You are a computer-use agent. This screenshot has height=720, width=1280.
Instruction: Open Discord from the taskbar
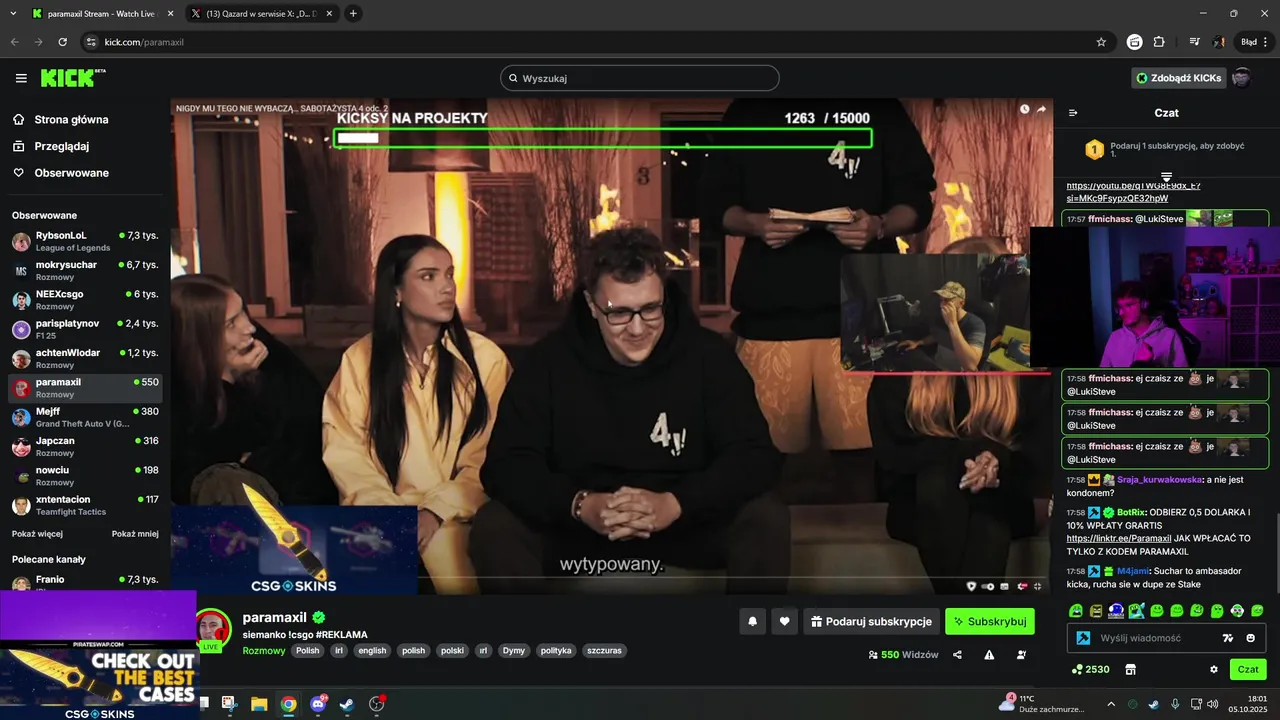318,704
